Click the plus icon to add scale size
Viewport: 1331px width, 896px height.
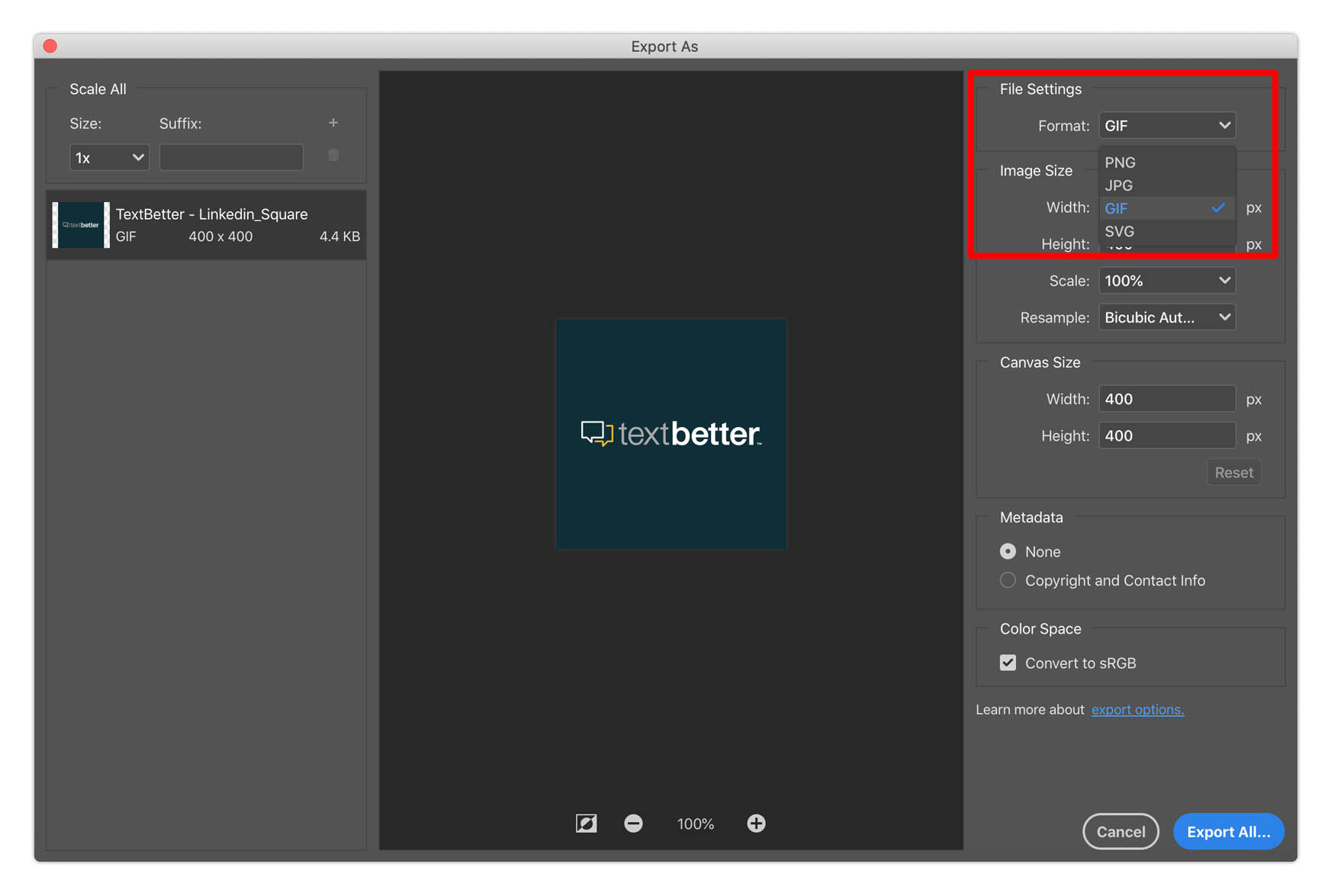point(333,123)
